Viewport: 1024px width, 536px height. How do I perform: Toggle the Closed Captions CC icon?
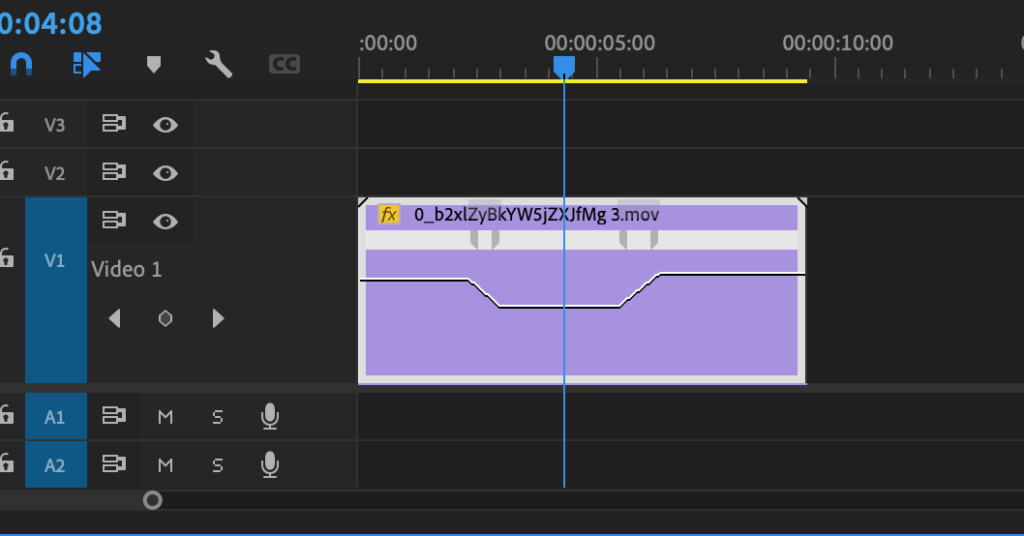(x=284, y=64)
